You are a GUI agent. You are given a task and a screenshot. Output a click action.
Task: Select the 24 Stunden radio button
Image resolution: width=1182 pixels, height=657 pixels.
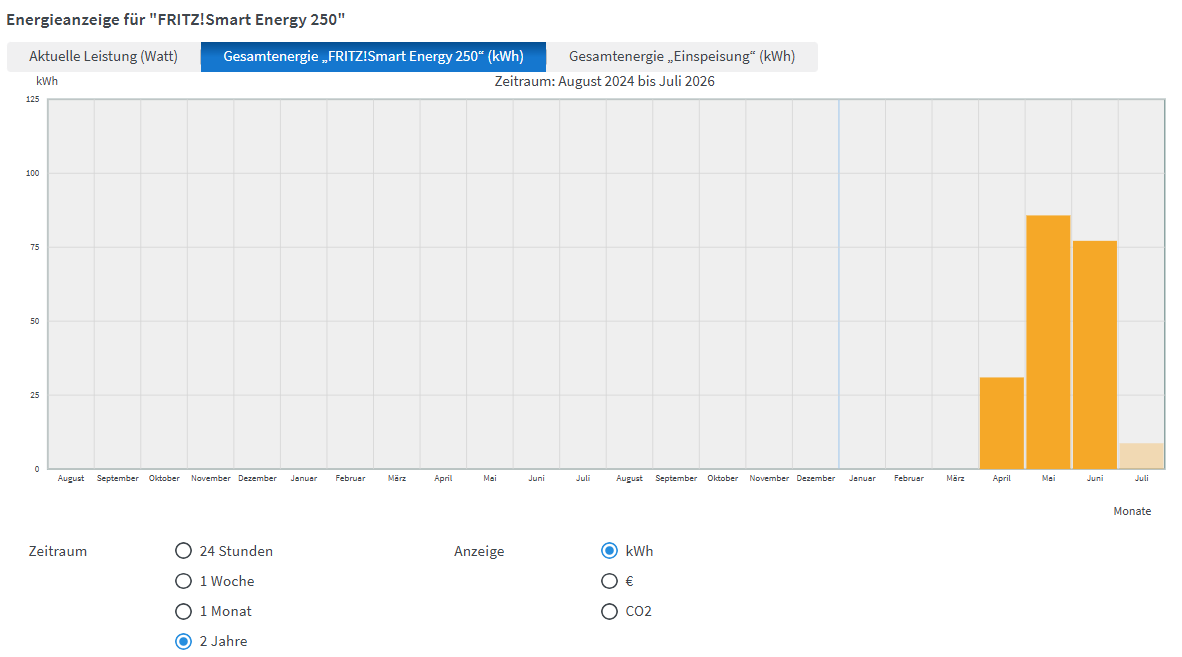coord(183,551)
